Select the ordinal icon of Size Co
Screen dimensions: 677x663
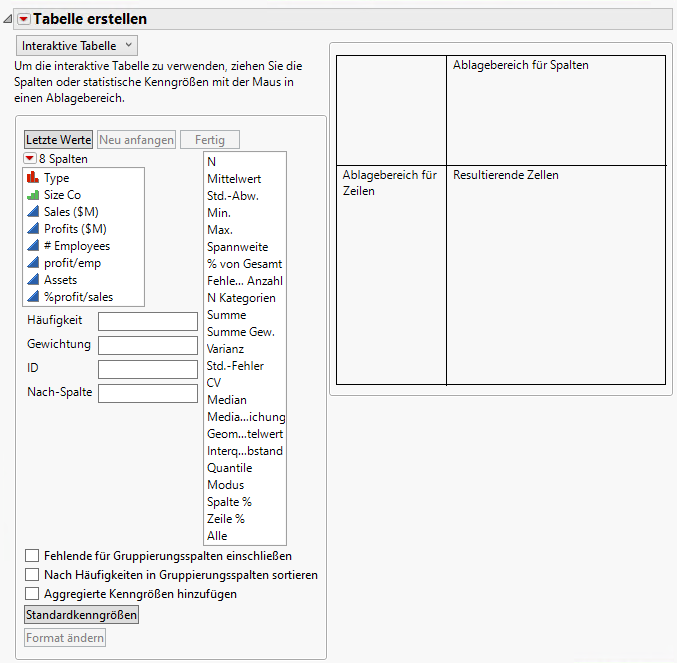(33, 195)
